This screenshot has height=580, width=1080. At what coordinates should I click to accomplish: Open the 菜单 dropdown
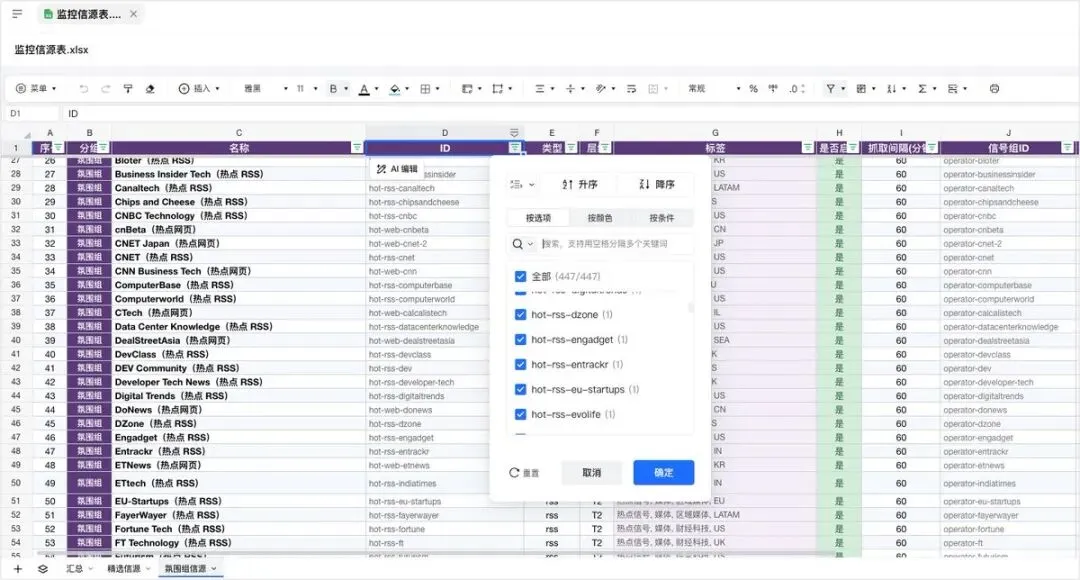tap(36, 89)
